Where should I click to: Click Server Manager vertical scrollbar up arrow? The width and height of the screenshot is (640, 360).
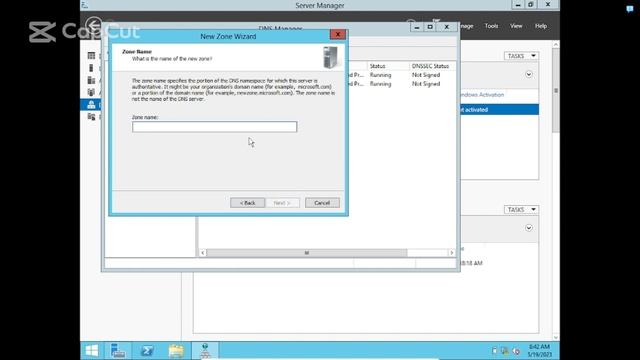coord(556,44)
